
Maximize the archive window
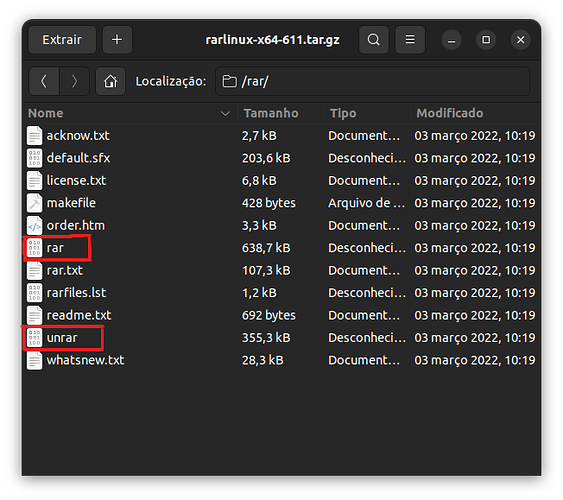coord(486,40)
